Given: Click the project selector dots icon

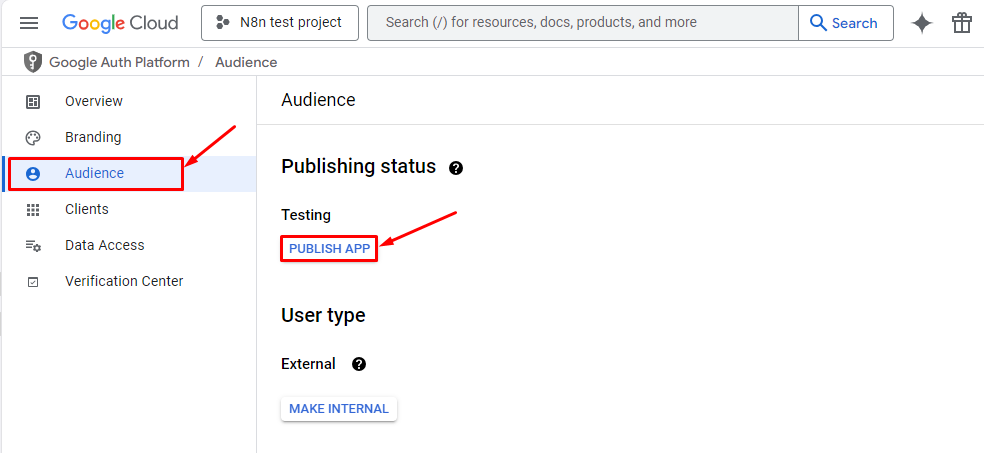Looking at the screenshot, I should [x=223, y=23].
